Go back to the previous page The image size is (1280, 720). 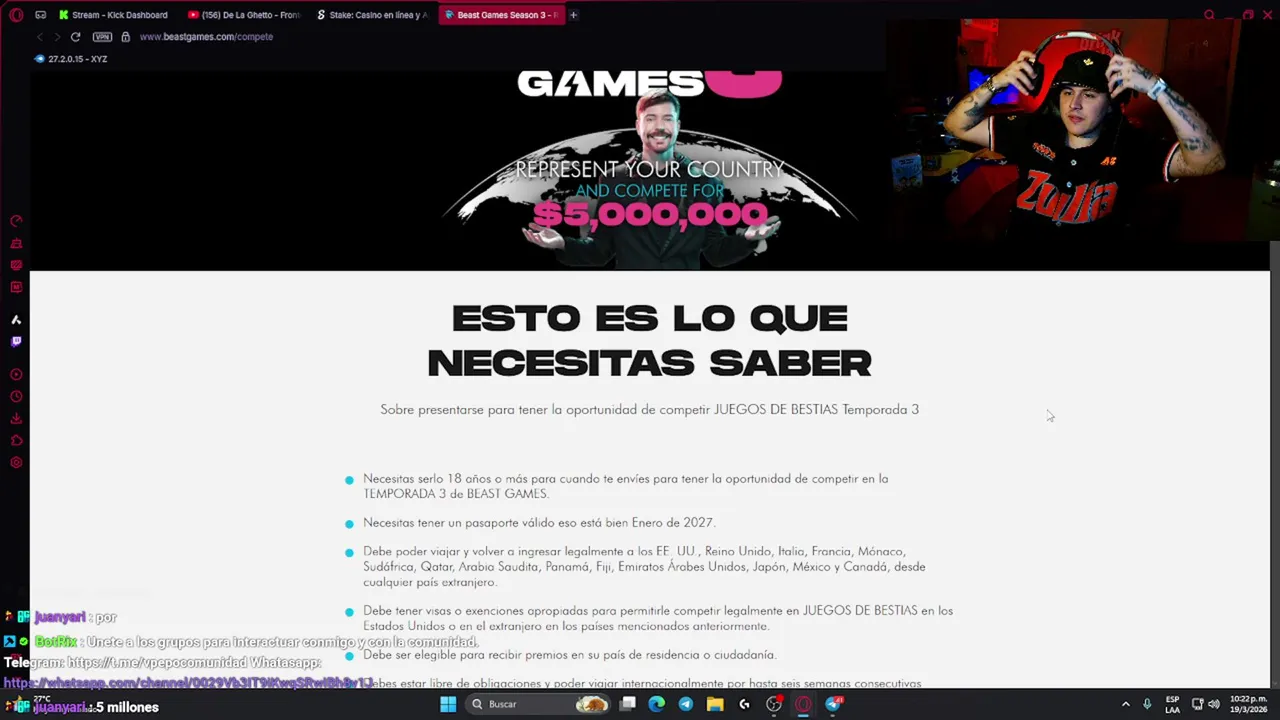pos(40,37)
